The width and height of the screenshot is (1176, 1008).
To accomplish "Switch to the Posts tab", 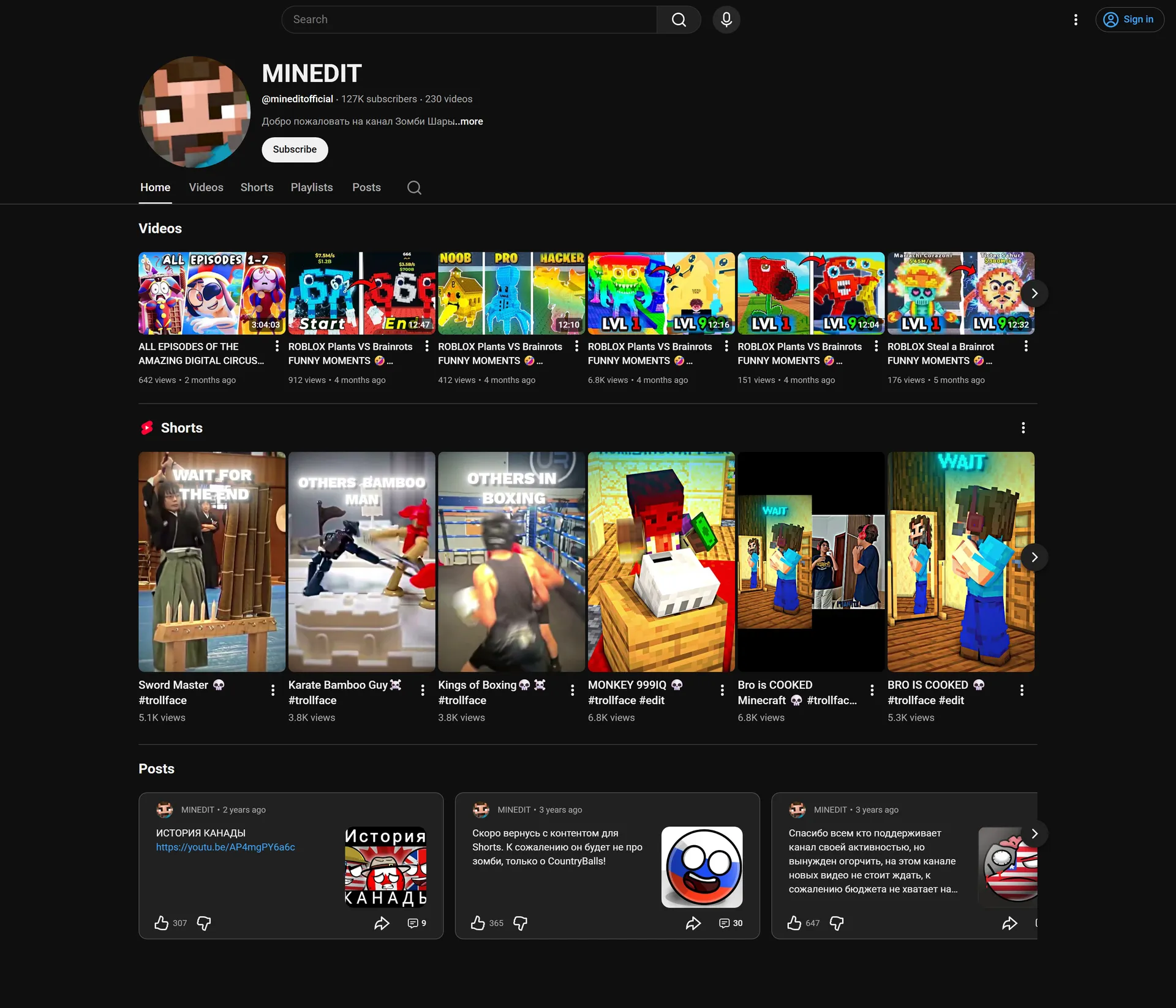I will point(366,187).
